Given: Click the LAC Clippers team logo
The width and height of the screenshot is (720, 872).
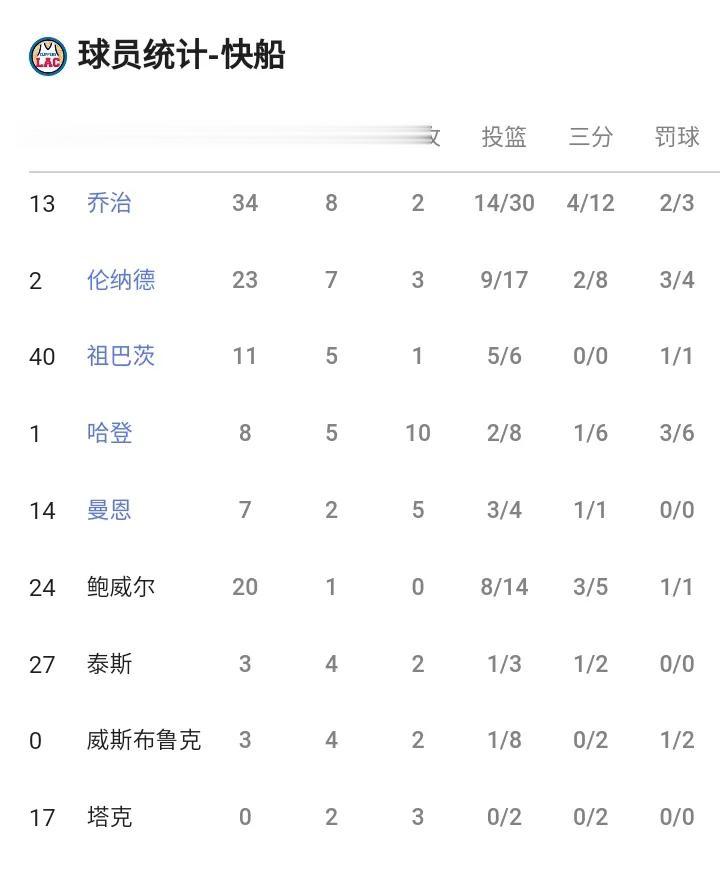Looking at the screenshot, I should click(x=48, y=56).
